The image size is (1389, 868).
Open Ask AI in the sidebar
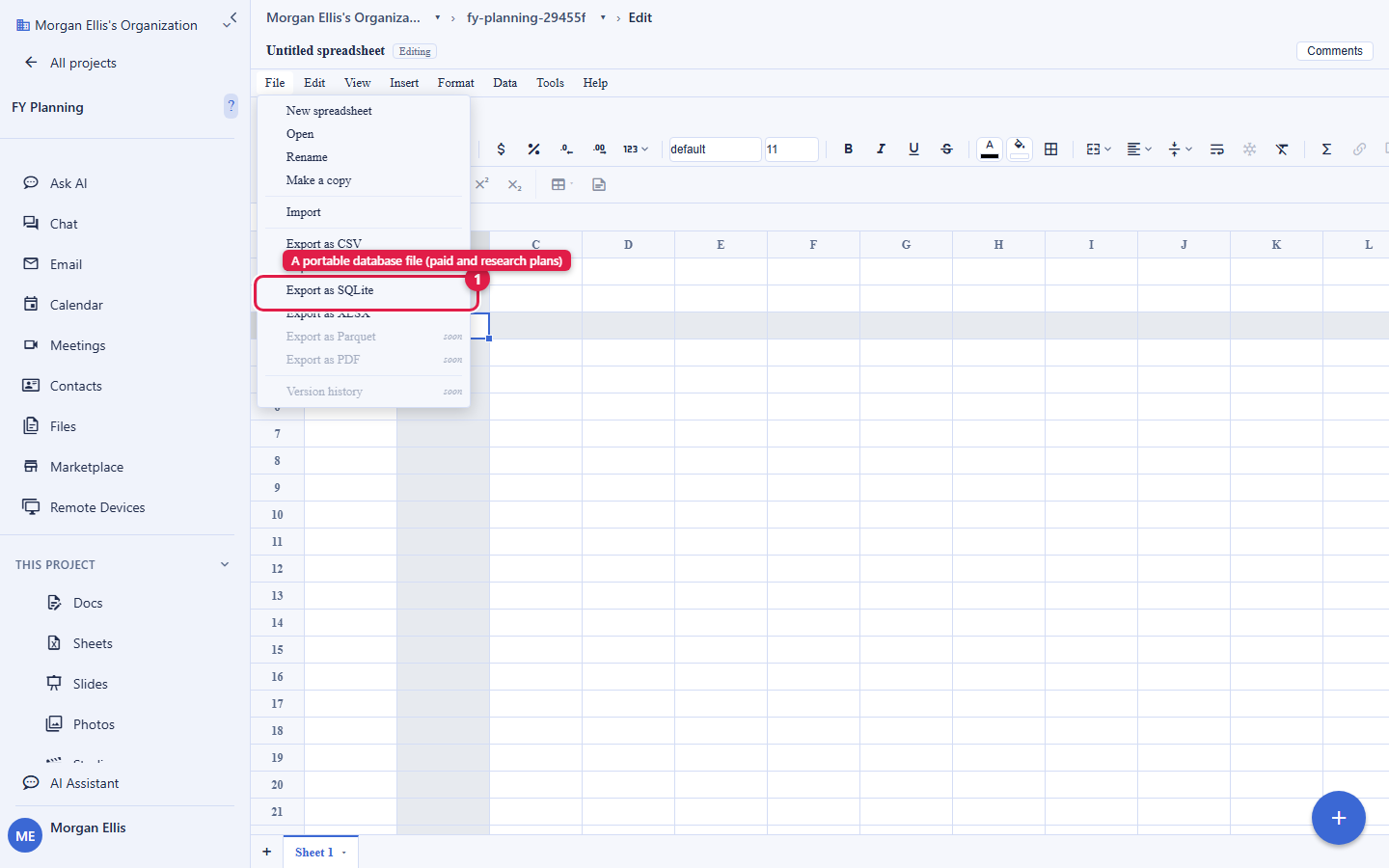[x=68, y=183]
